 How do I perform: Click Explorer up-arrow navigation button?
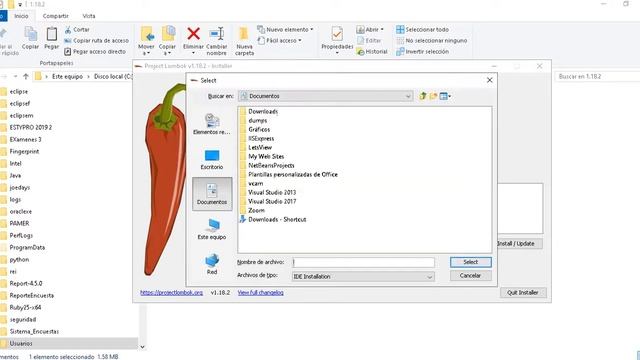coord(26,76)
